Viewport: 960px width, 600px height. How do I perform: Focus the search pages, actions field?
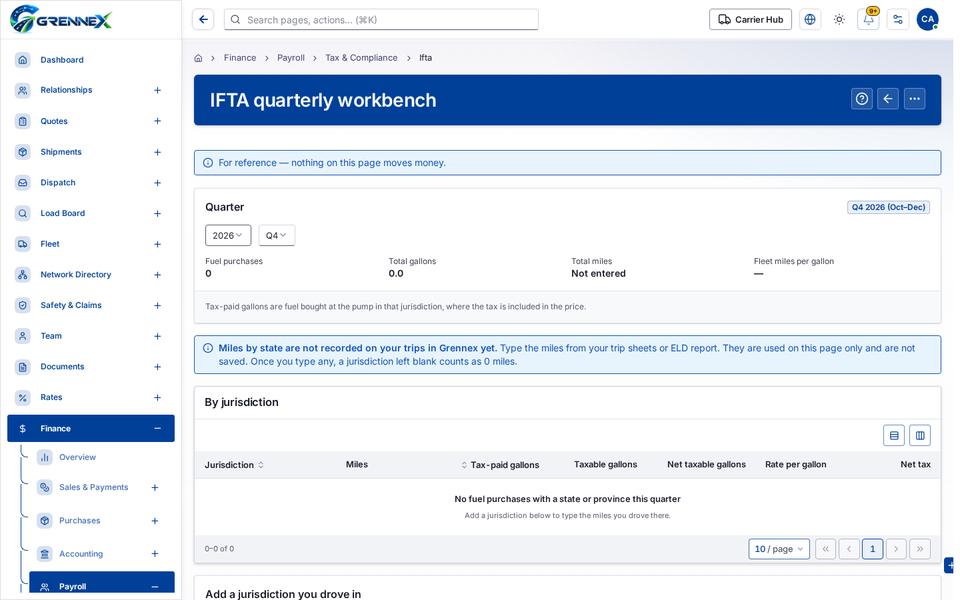(381, 20)
